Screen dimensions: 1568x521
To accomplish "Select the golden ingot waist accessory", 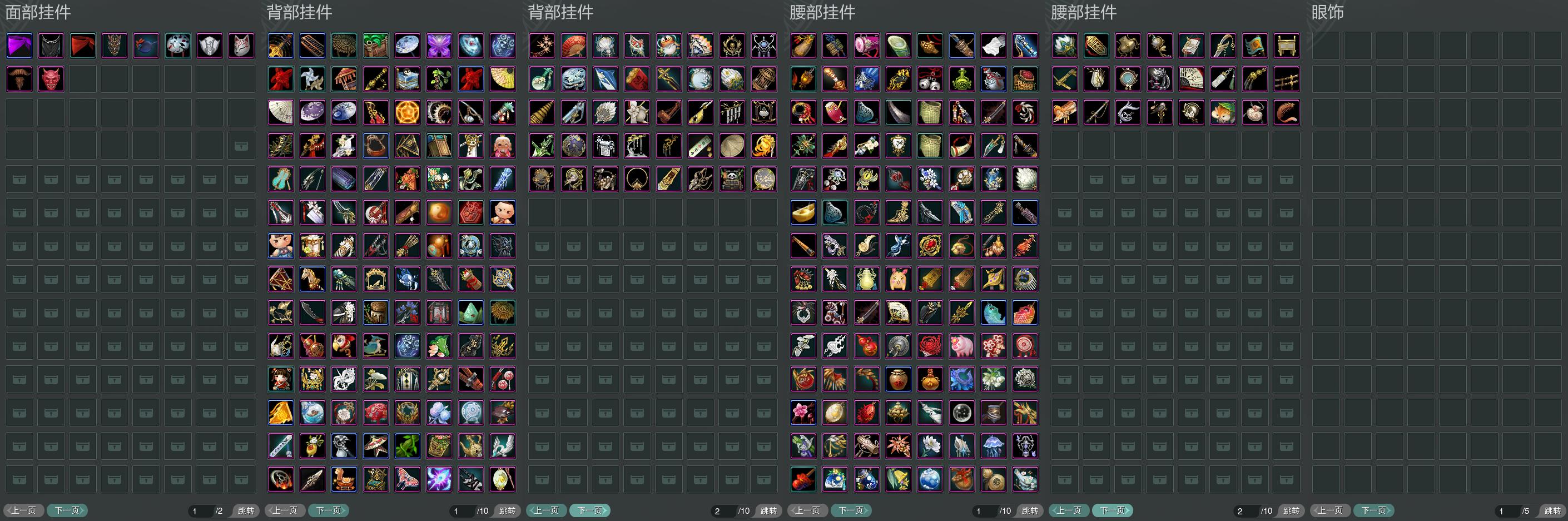I will pos(803,212).
